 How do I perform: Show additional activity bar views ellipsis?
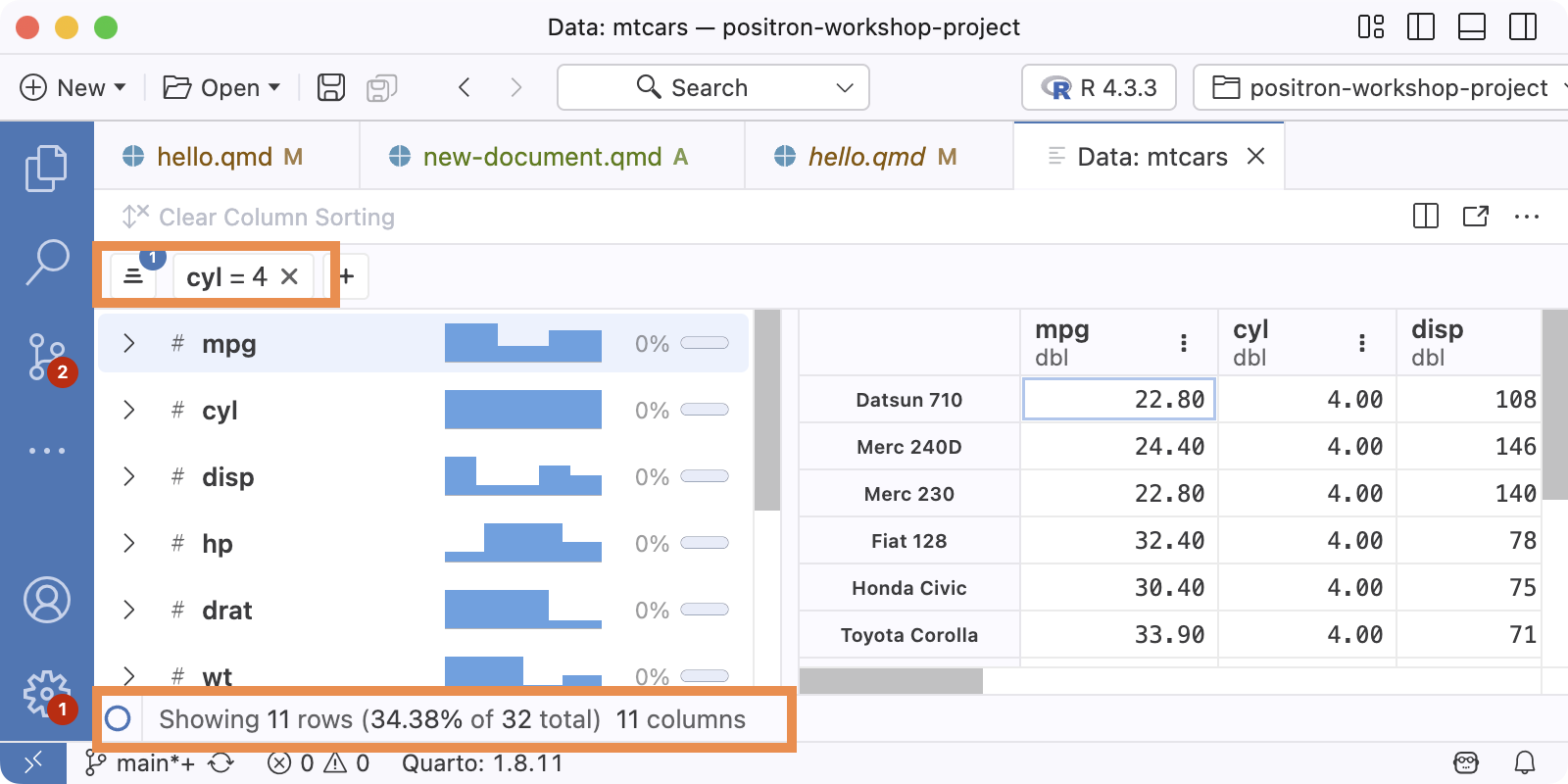(46, 451)
